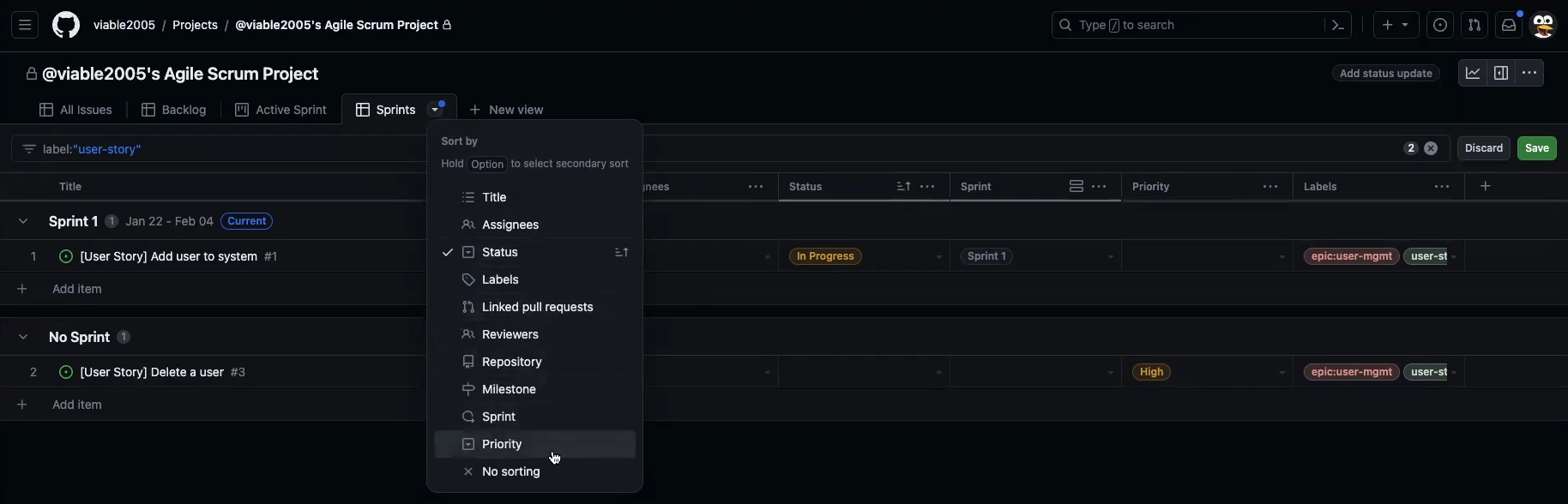Open the Insights chart icon
1568x504 pixels.
click(1473, 74)
